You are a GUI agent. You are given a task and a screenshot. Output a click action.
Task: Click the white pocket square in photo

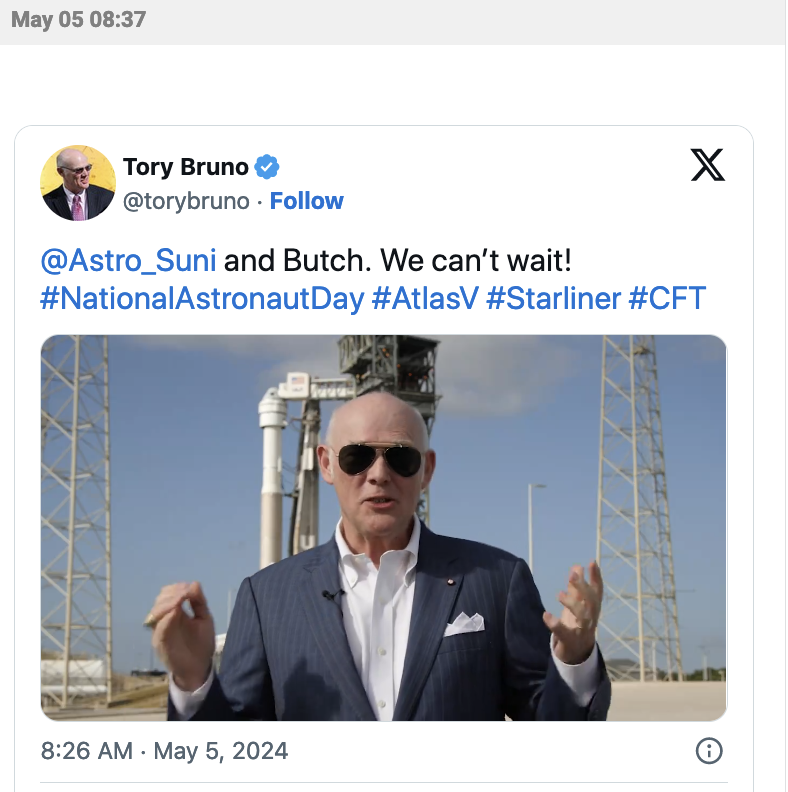pos(464,622)
